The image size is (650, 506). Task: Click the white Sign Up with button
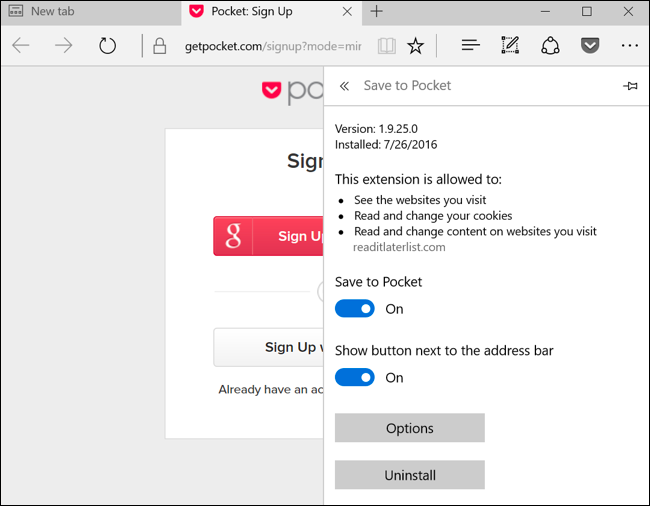[268, 347]
